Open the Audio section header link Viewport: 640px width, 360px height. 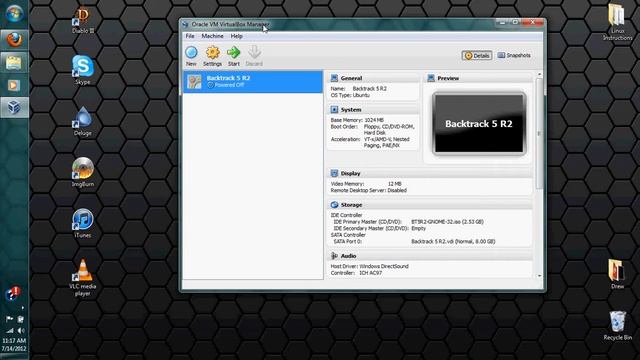tap(349, 256)
